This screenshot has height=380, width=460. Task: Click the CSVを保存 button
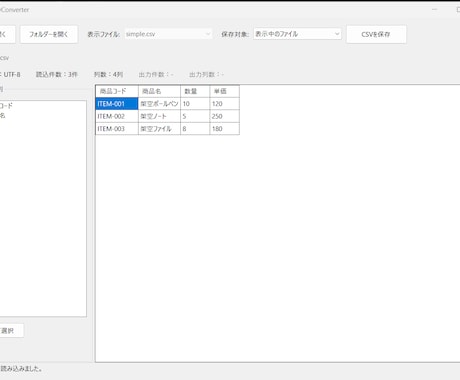(376, 34)
